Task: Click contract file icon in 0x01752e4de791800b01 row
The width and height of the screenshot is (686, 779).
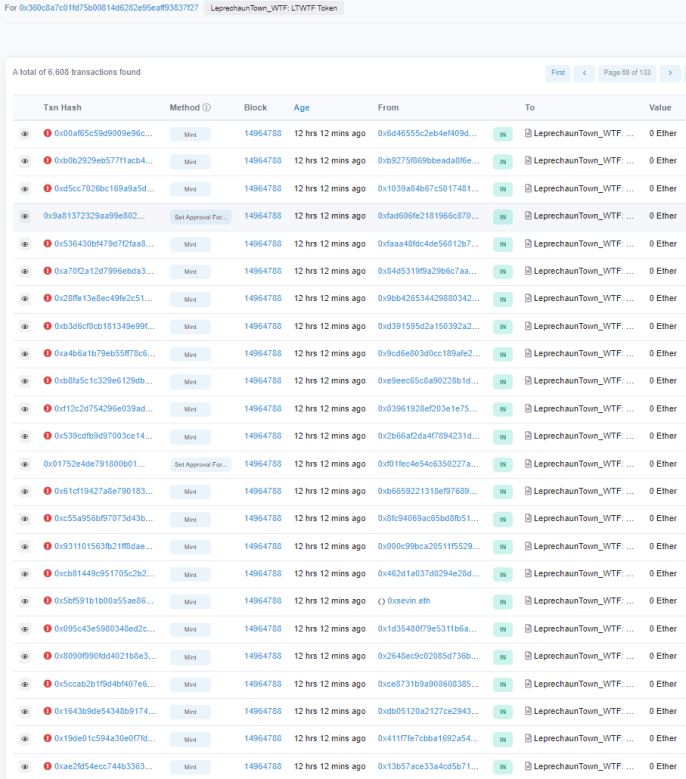Action: (529, 464)
